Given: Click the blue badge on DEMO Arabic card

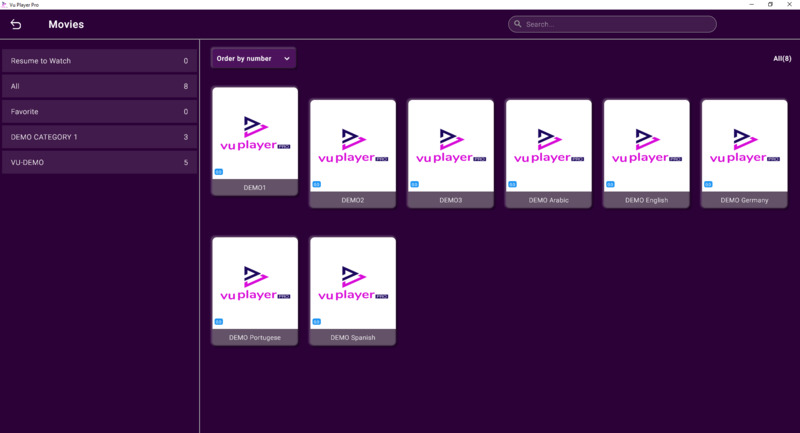Looking at the screenshot, I should click(512, 184).
